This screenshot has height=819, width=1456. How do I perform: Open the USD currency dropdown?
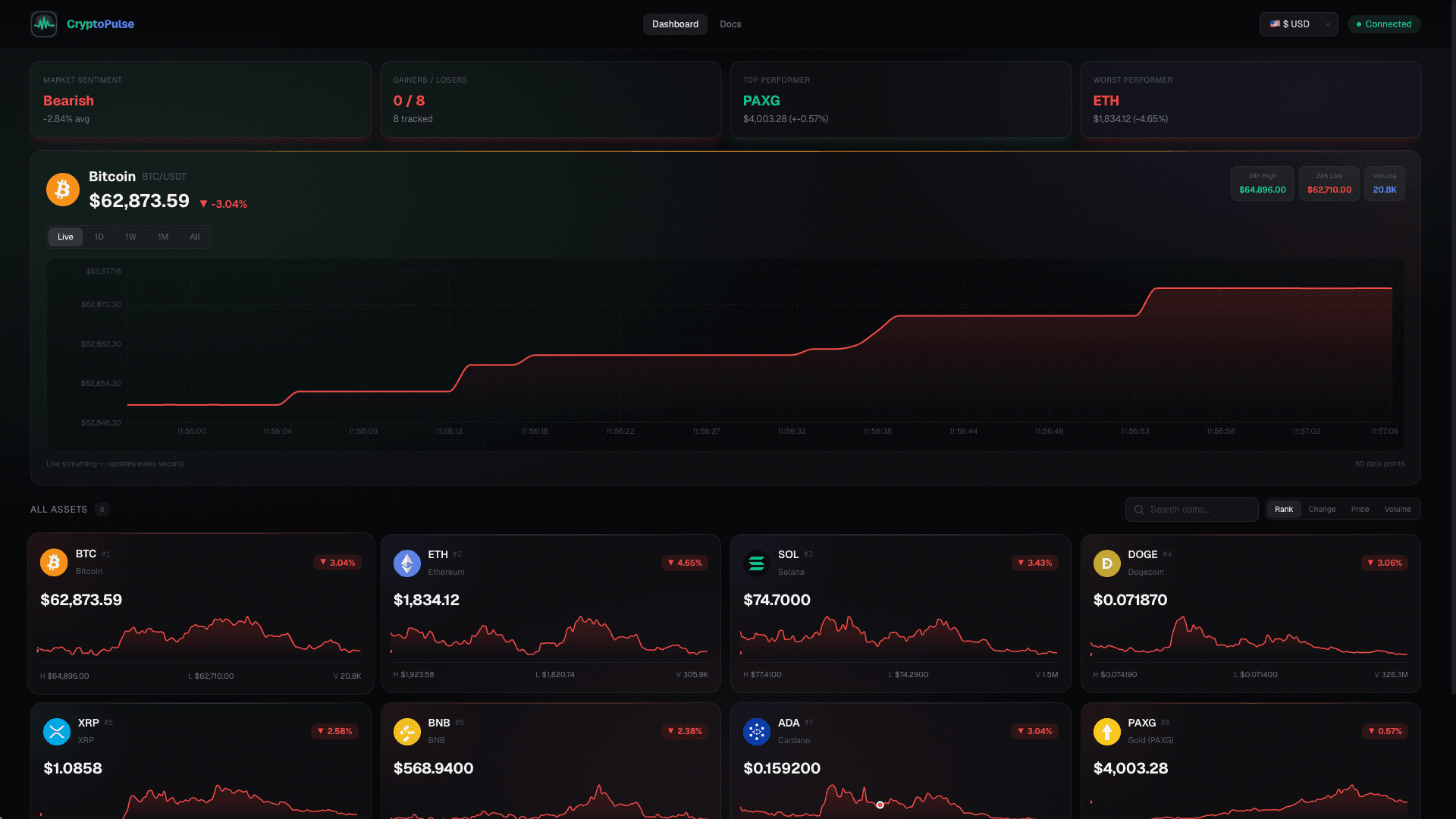[x=1298, y=24]
